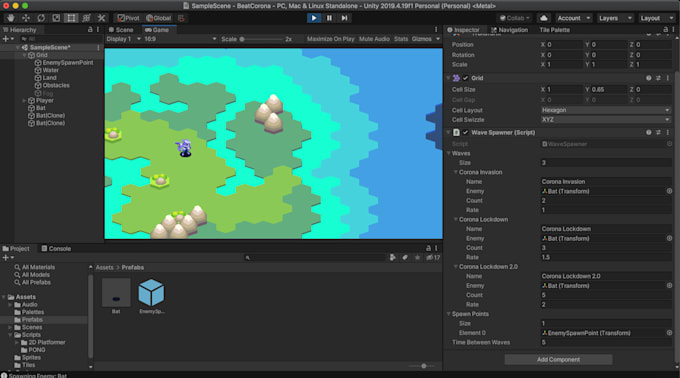680x378 pixels.
Task: Lock the Hierarchy panel
Action: (x=90, y=29)
